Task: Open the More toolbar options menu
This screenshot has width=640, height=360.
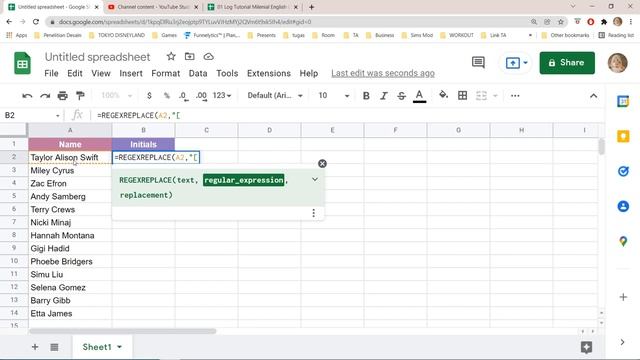Action: click(x=515, y=96)
